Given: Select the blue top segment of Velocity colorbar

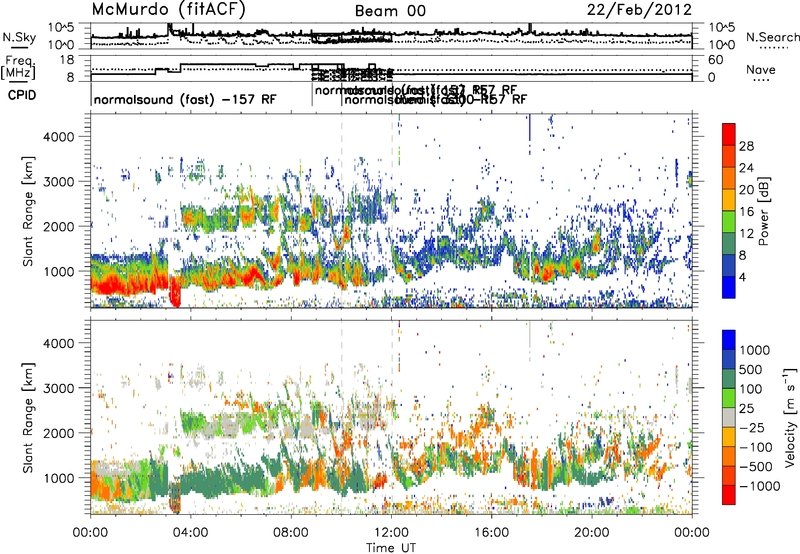Looking at the screenshot, I should [x=729, y=340].
